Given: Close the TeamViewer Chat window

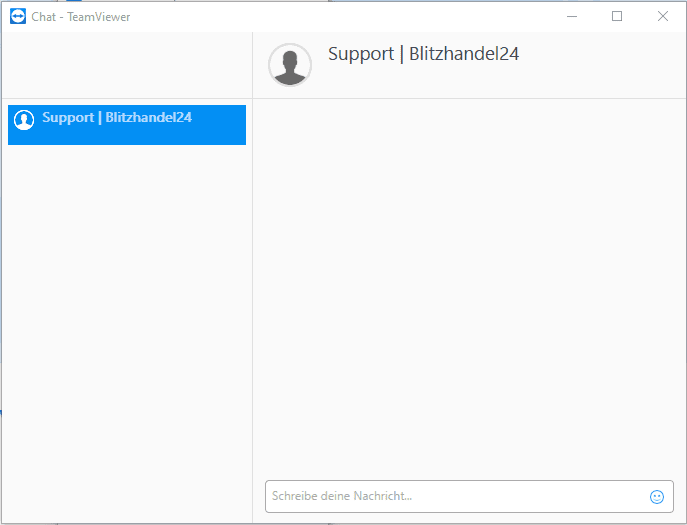Looking at the screenshot, I should 662,16.
